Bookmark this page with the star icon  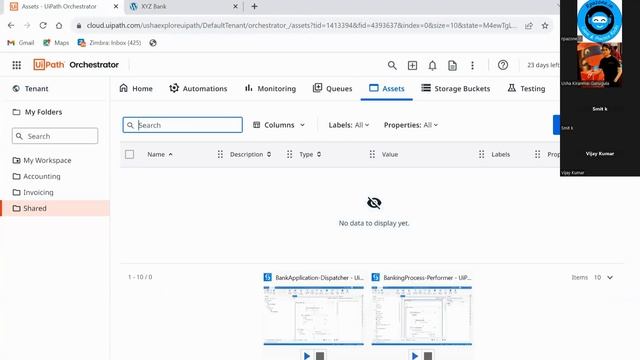pyautogui.click(x=545, y=25)
